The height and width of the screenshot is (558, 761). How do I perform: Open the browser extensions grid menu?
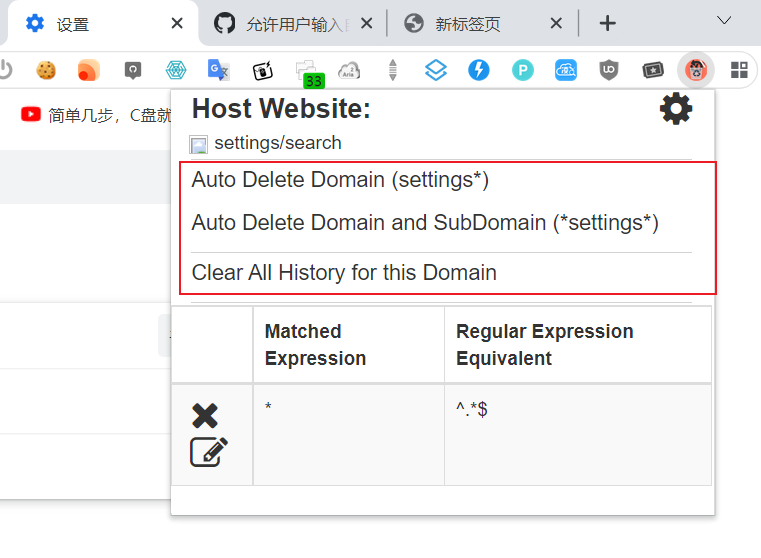click(739, 70)
